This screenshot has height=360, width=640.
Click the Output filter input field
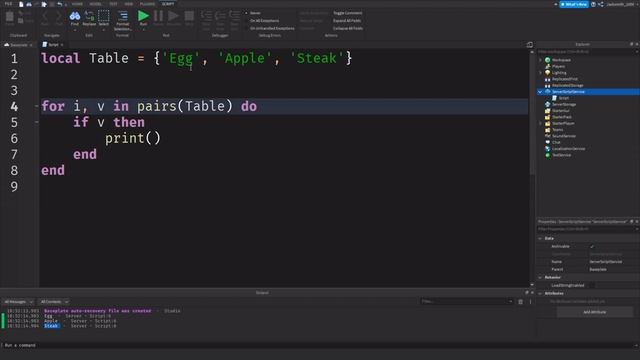pos(467,302)
